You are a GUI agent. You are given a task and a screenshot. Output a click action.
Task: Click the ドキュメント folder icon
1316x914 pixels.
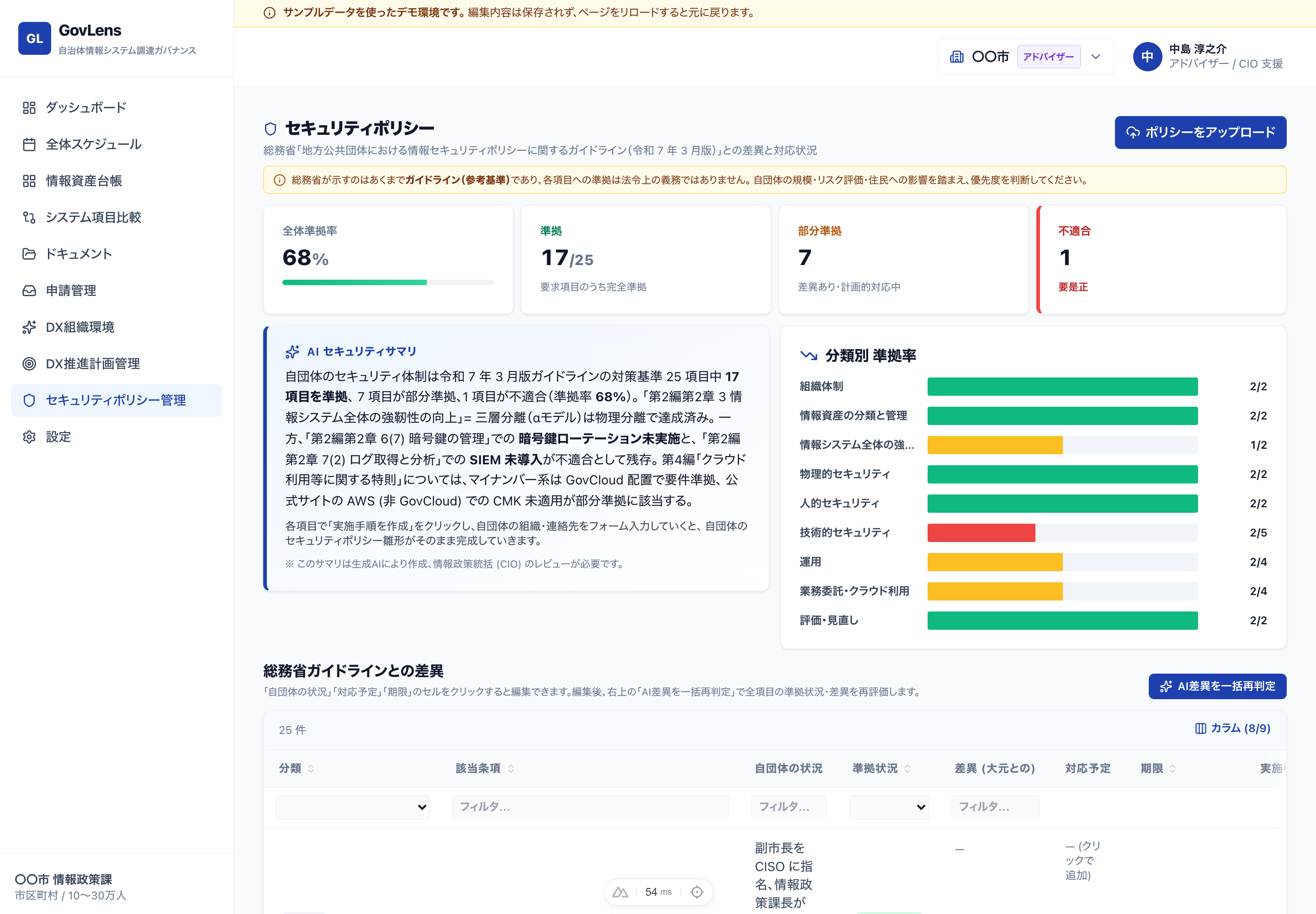point(29,254)
